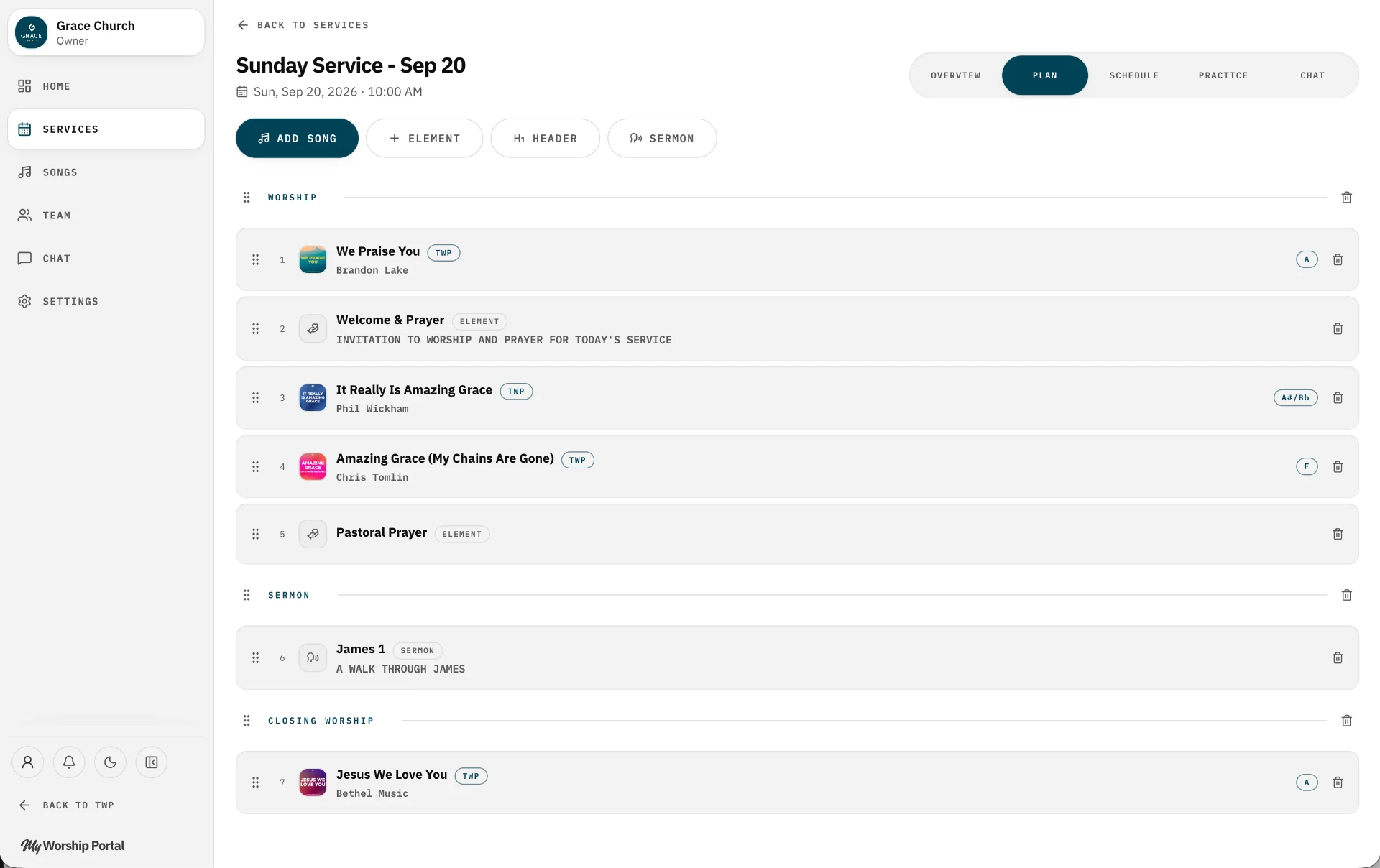Delete the Closing Worship header
This screenshot has height=868, width=1380.
(1346, 720)
